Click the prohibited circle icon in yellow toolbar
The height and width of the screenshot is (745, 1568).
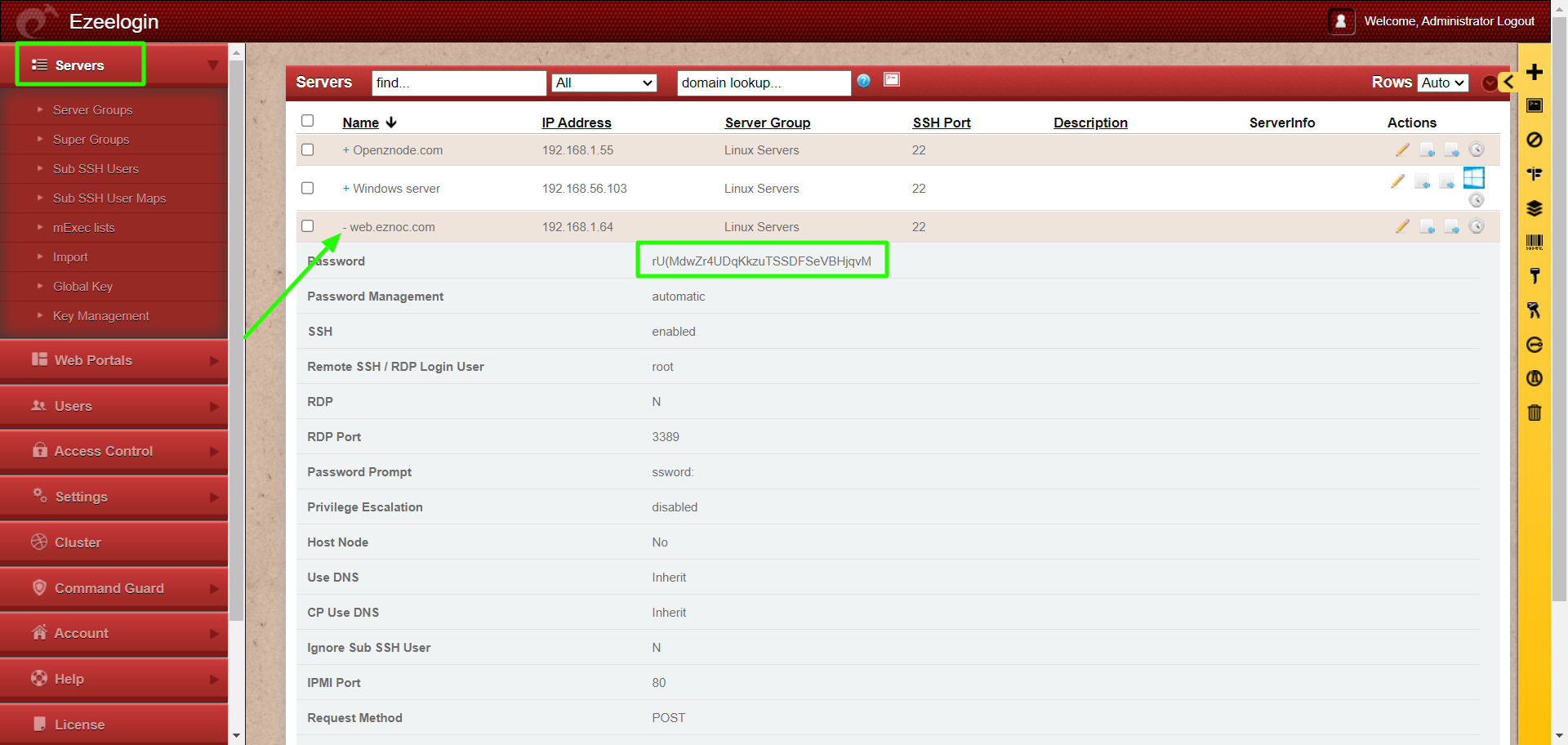[x=1535, y=140]
